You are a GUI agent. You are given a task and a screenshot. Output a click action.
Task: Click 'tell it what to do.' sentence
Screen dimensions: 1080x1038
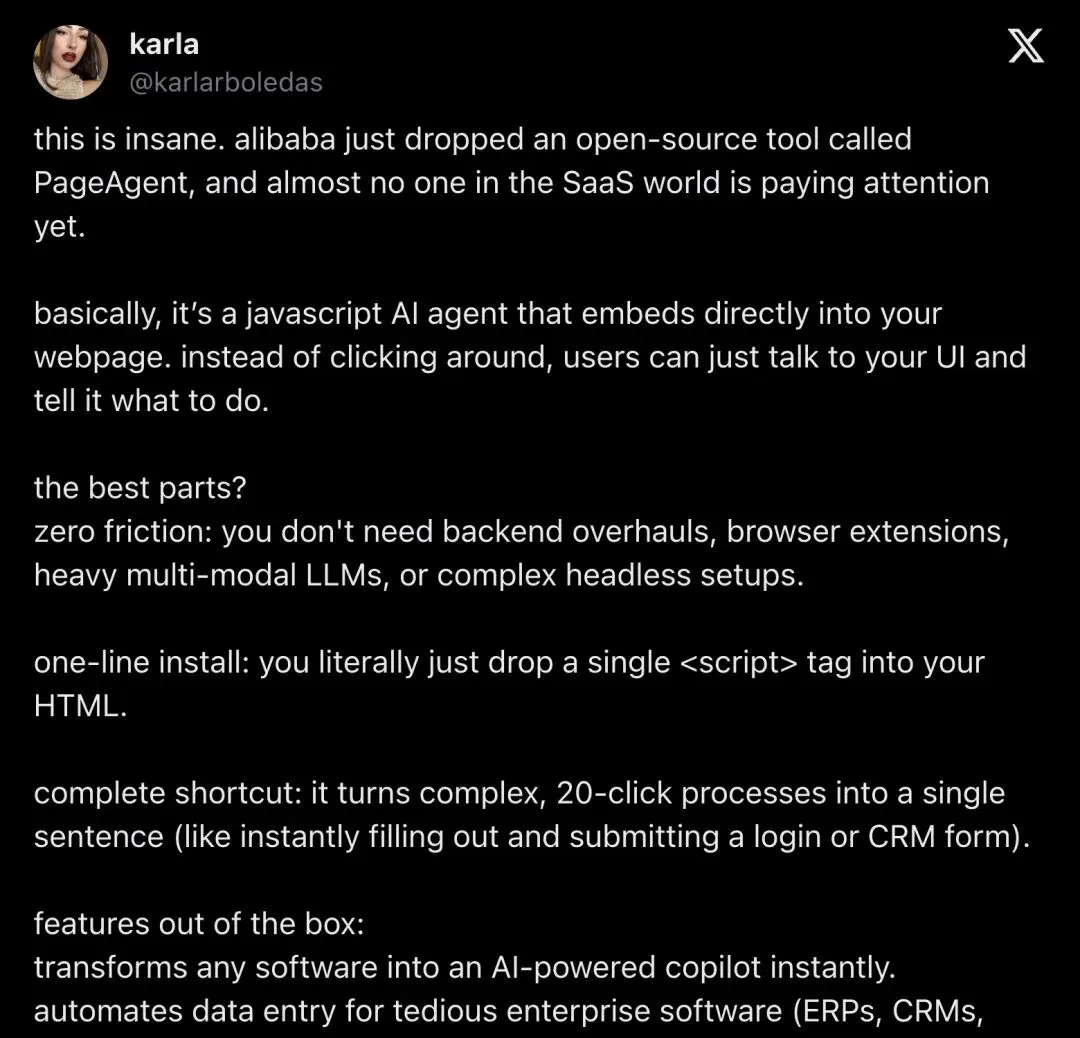tap(152, 401)
